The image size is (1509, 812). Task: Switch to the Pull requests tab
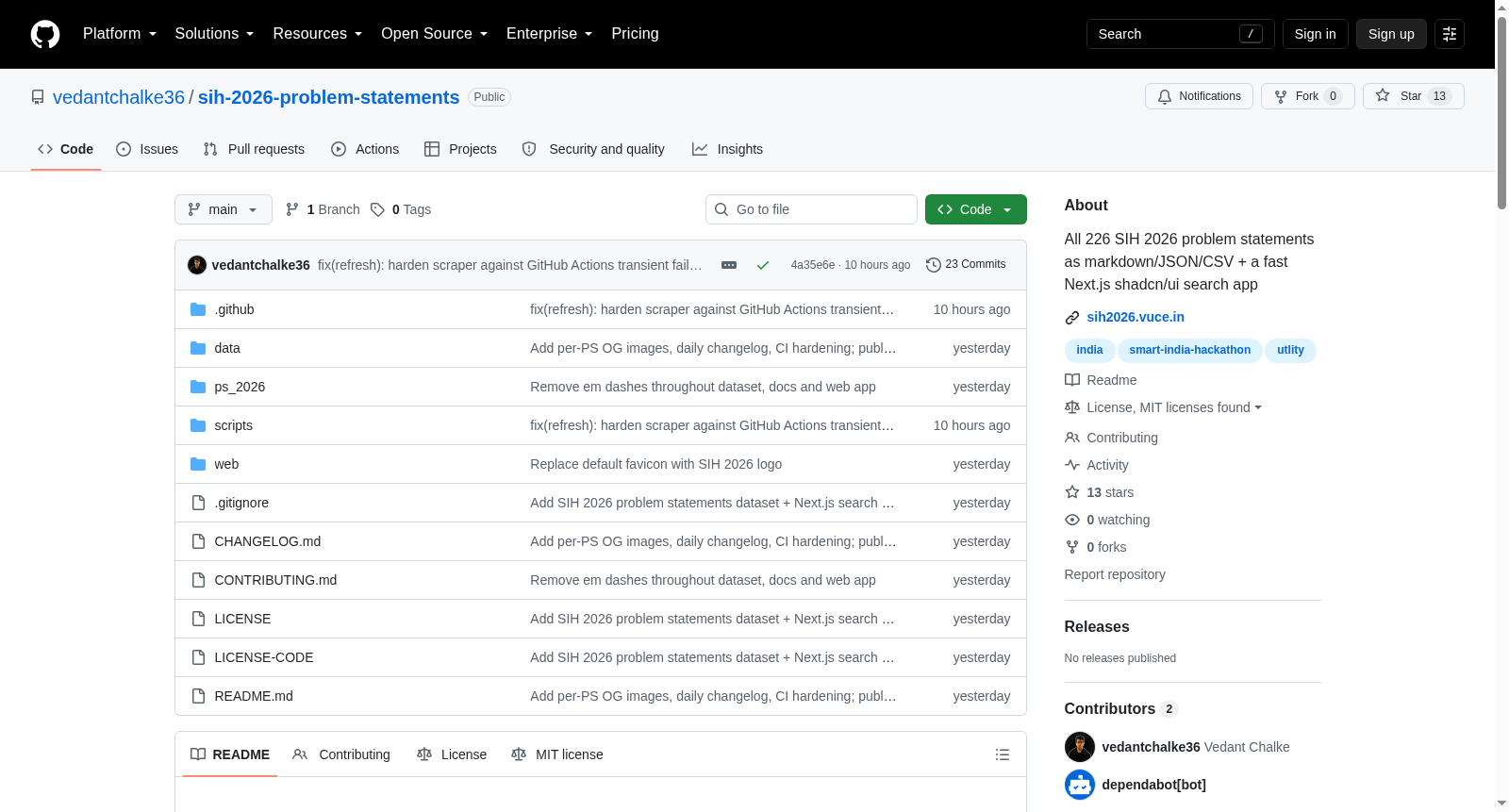pos(254,149)
